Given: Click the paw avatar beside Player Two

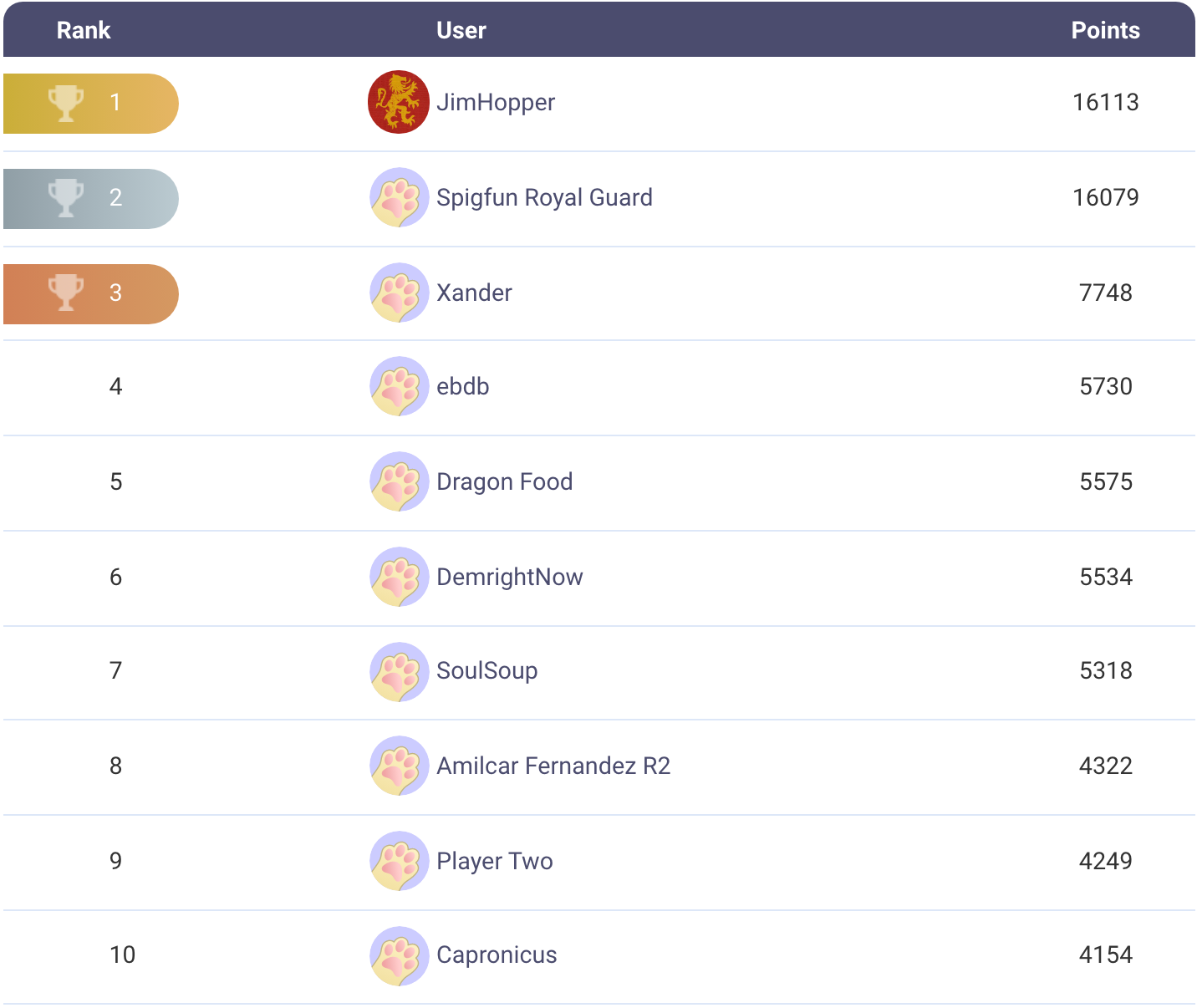Looking at the screenshot, I should (x=399, y=861).
